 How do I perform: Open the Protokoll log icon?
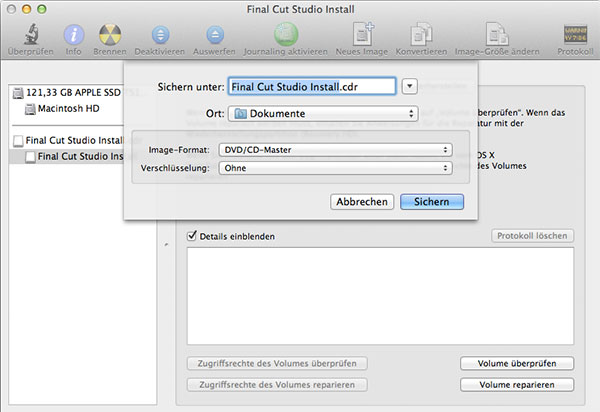coord(575,34)
